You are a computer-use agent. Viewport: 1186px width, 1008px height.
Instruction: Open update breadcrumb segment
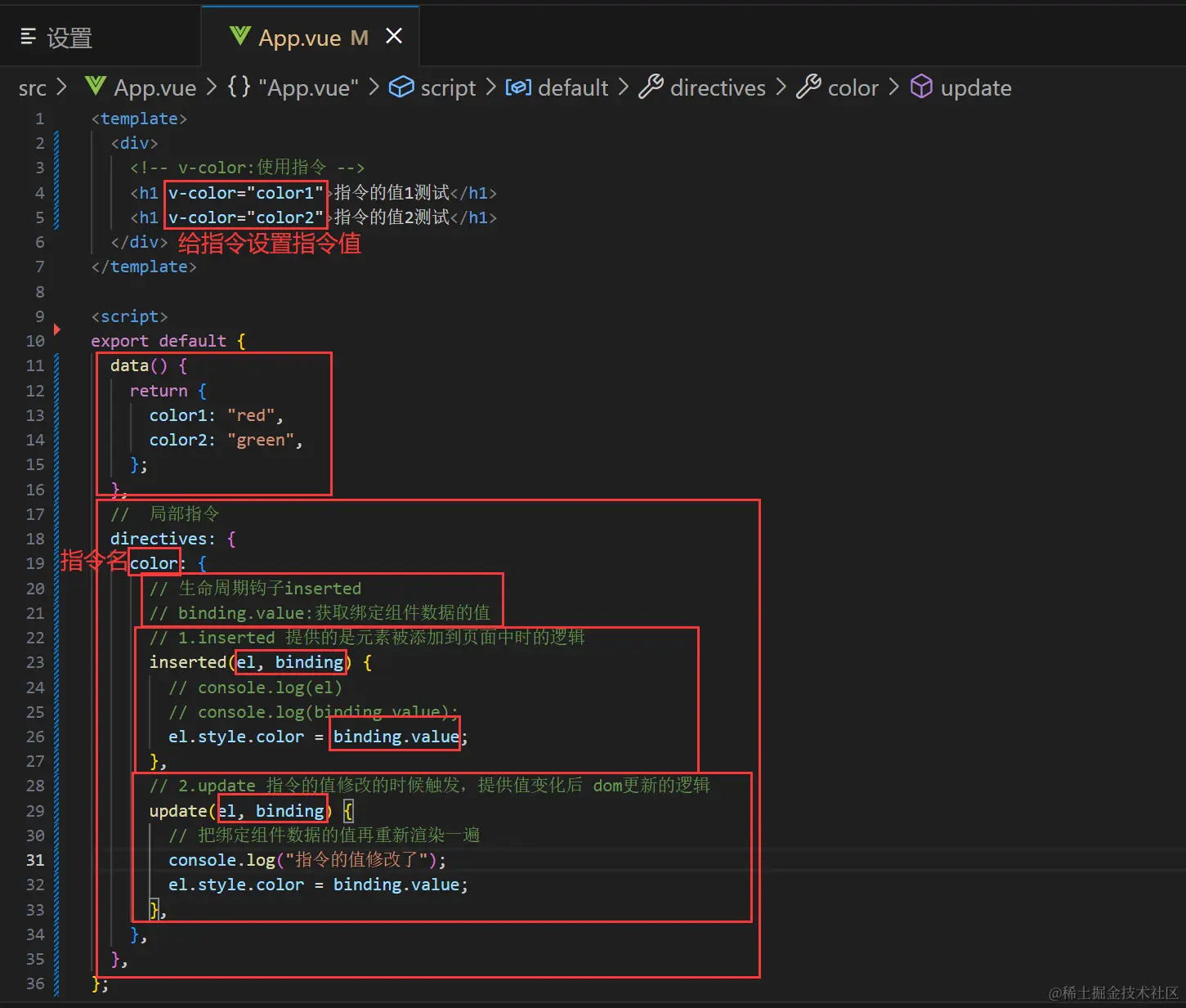976,88
